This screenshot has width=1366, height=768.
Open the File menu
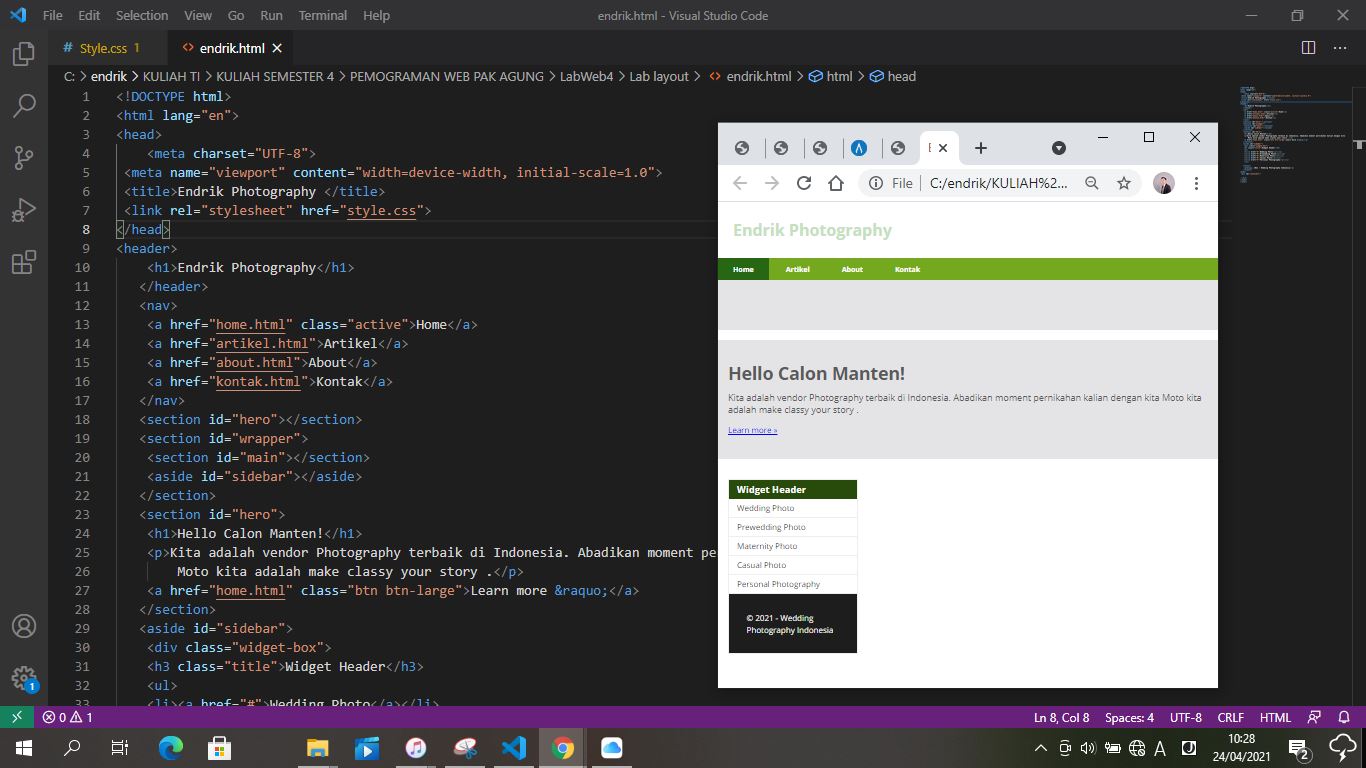click(x=52, y=15)
